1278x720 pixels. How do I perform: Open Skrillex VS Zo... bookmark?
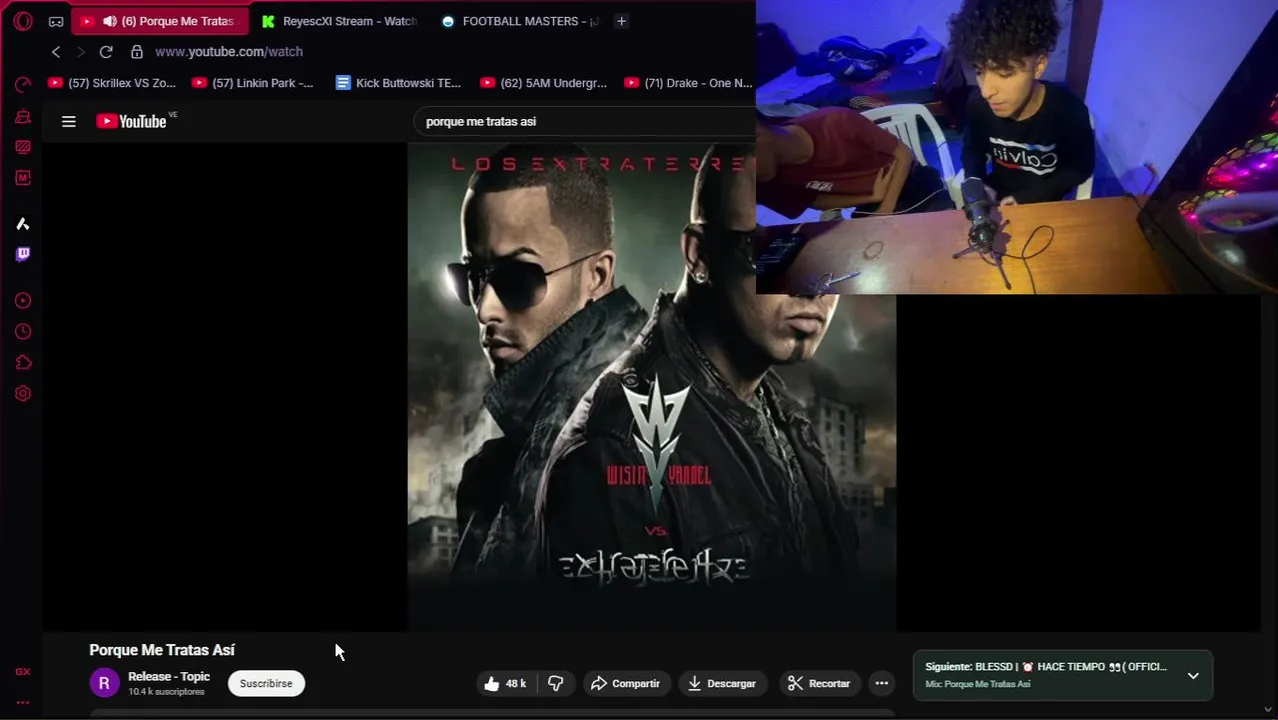tap(112, 83)
